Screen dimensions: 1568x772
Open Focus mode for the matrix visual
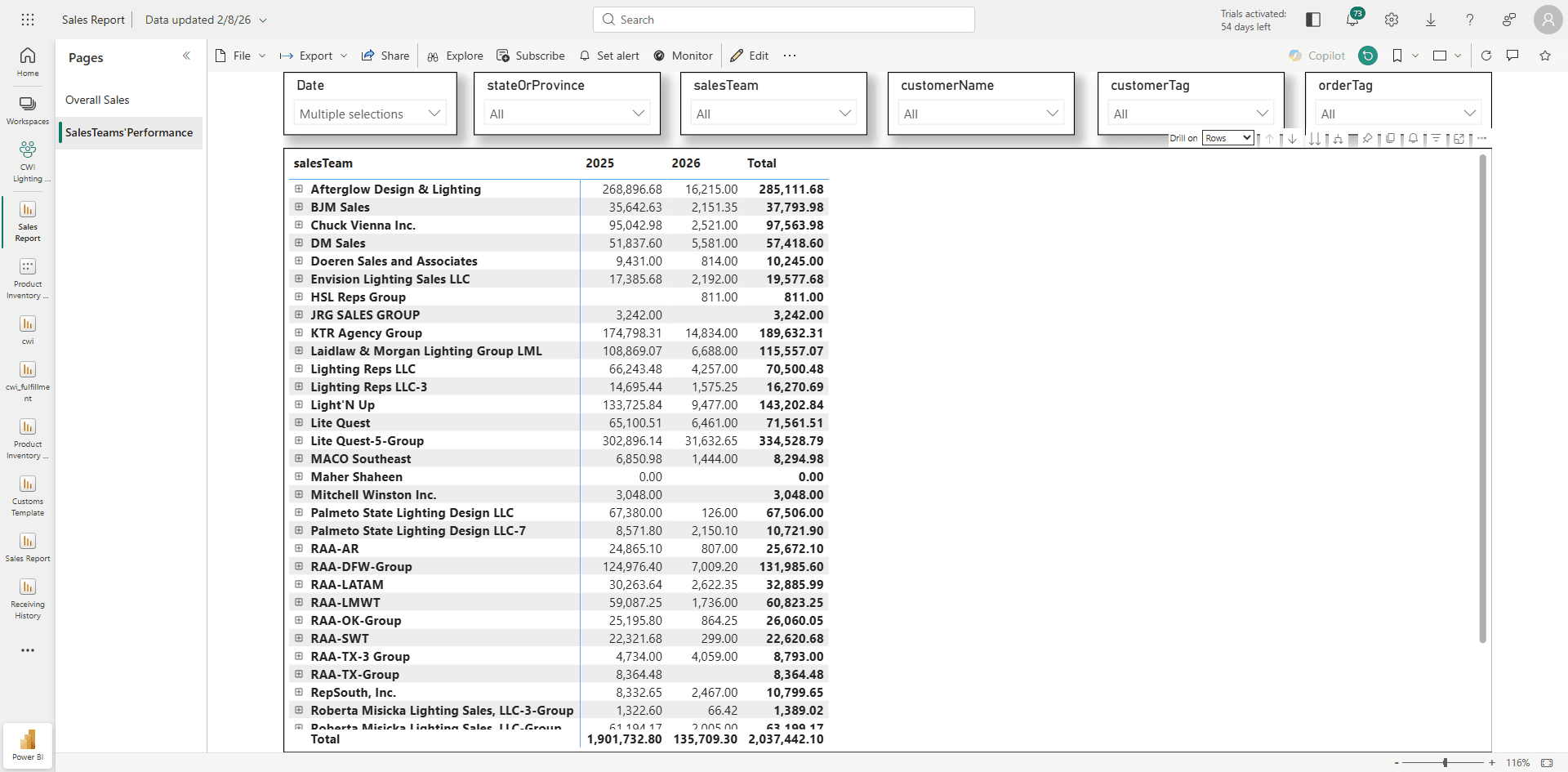point(1459,138)
